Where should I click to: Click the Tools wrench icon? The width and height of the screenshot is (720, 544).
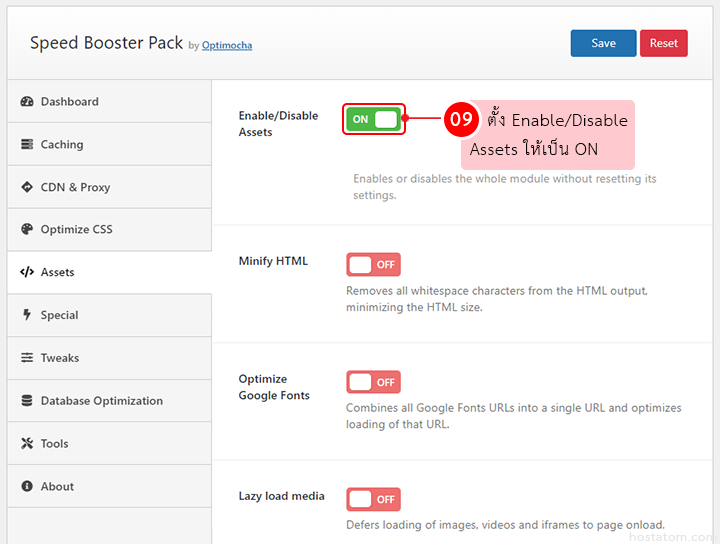click(x=27, y=444)
